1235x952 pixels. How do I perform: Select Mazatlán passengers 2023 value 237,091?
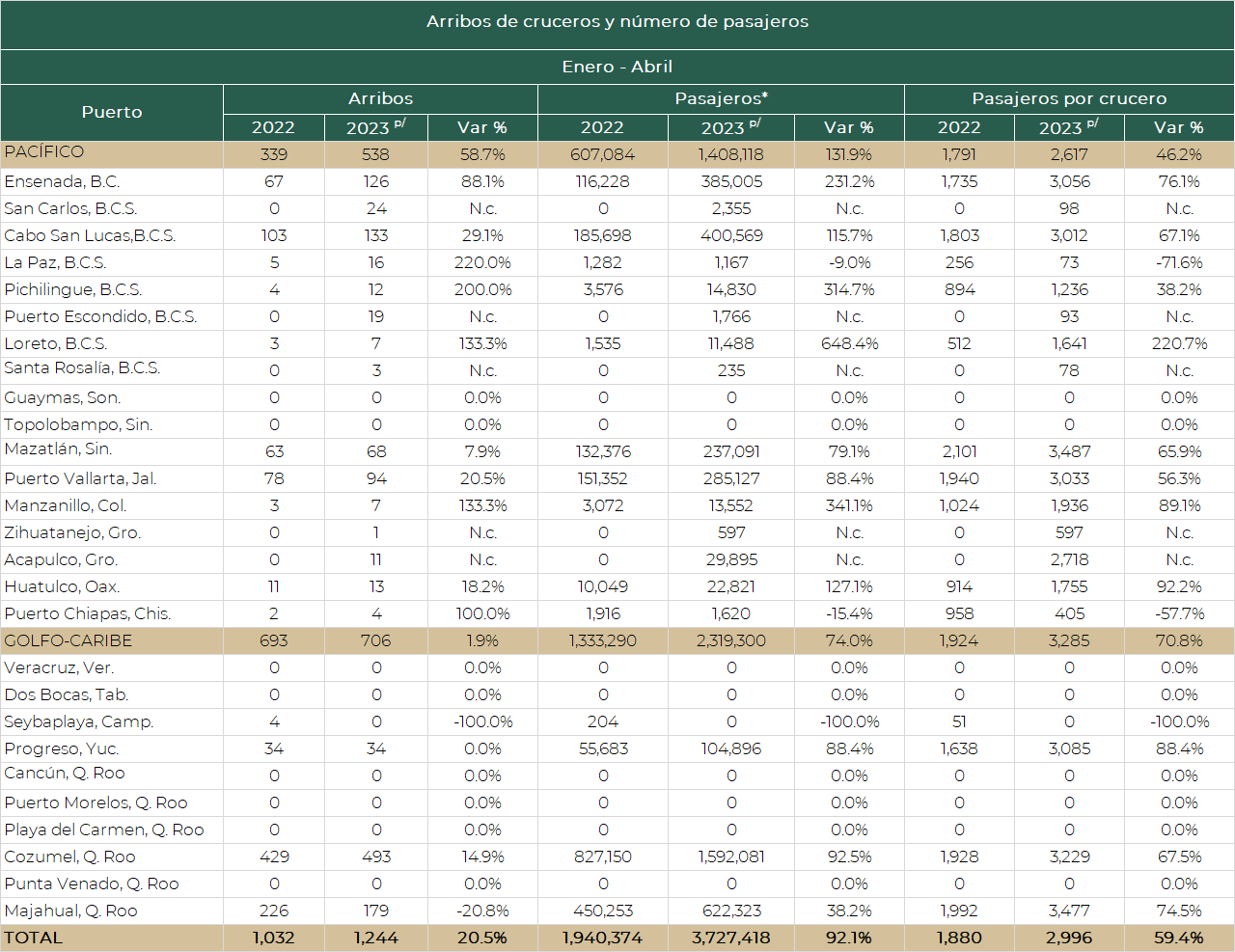click(x=731, y=451)
